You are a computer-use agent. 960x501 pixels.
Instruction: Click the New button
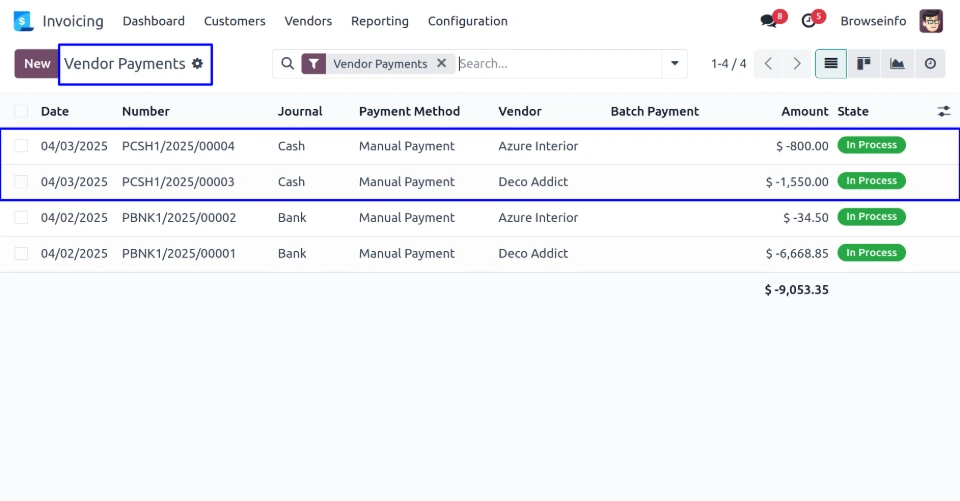[37, 64]
